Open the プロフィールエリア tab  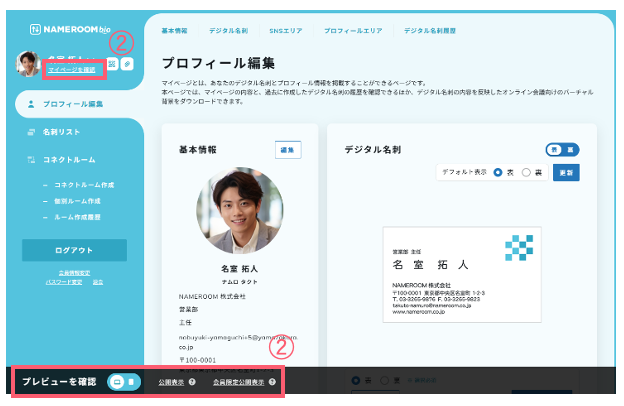353,31
